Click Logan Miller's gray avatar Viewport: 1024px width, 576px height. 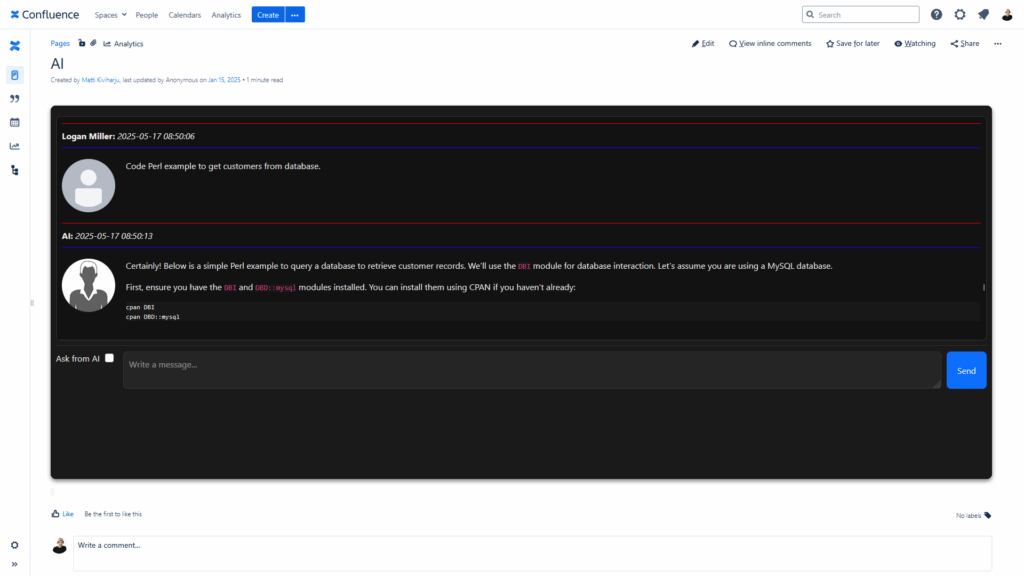88,185
